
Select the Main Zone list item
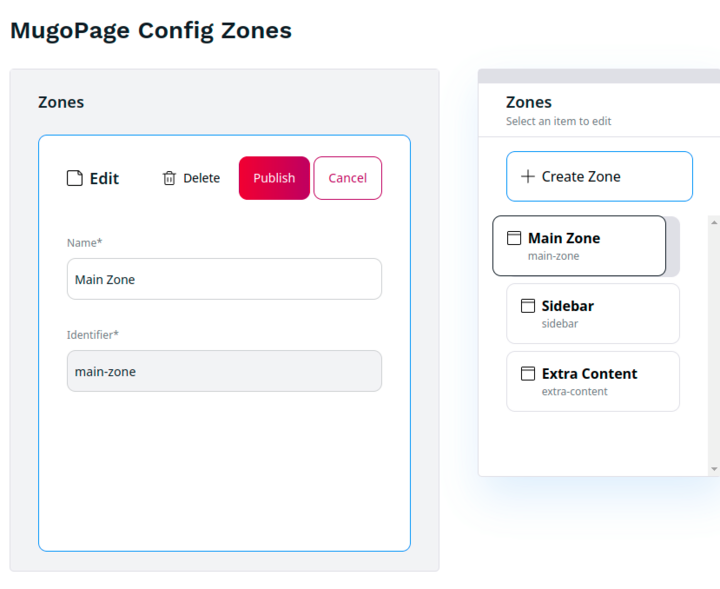pyautogui.click(x=579, y=246)
